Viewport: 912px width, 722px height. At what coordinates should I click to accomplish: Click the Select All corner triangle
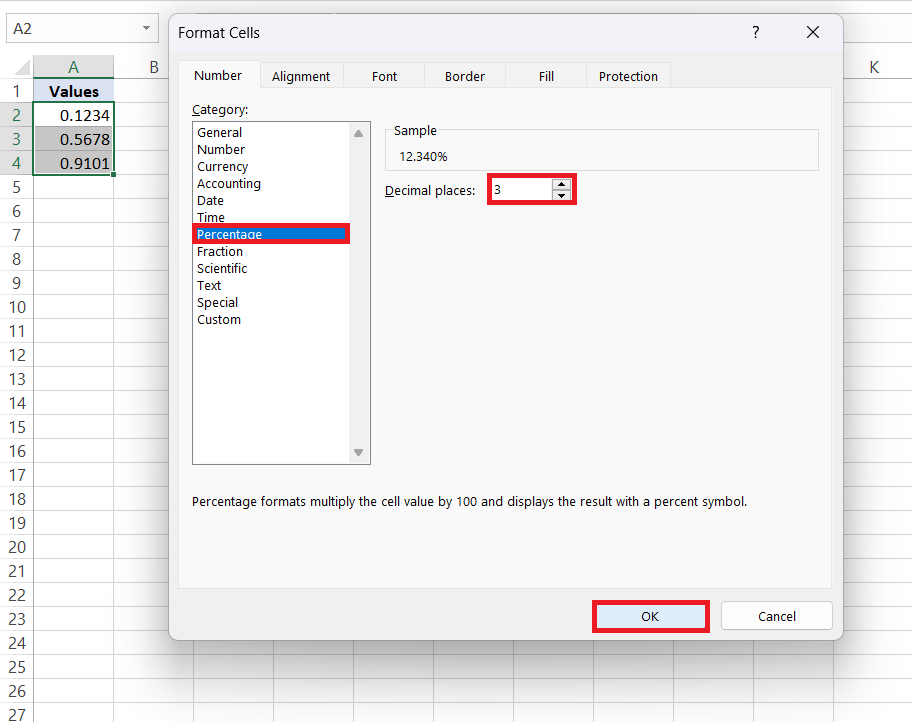(22, 67)
